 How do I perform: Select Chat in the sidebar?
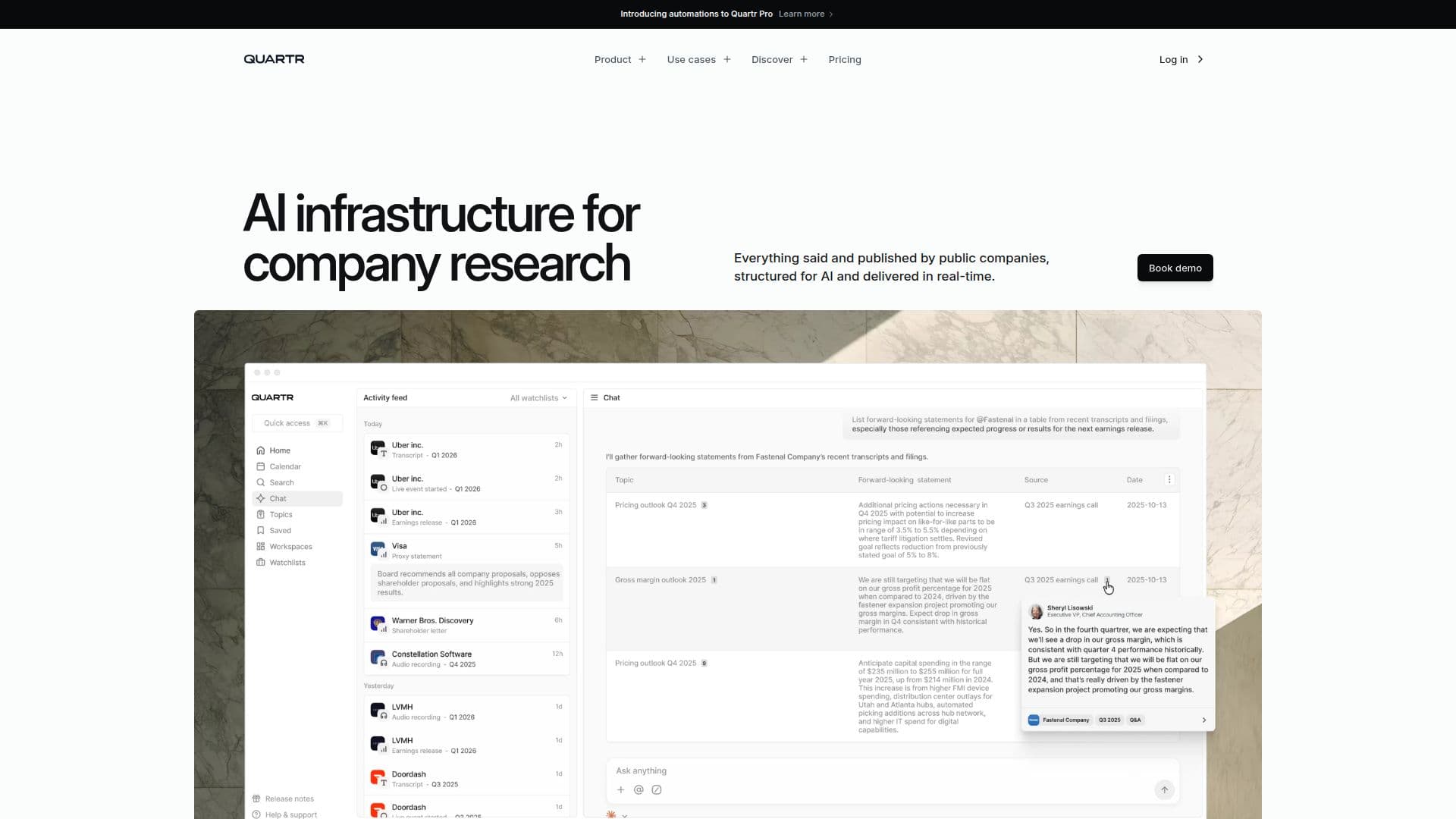point(297,498)
